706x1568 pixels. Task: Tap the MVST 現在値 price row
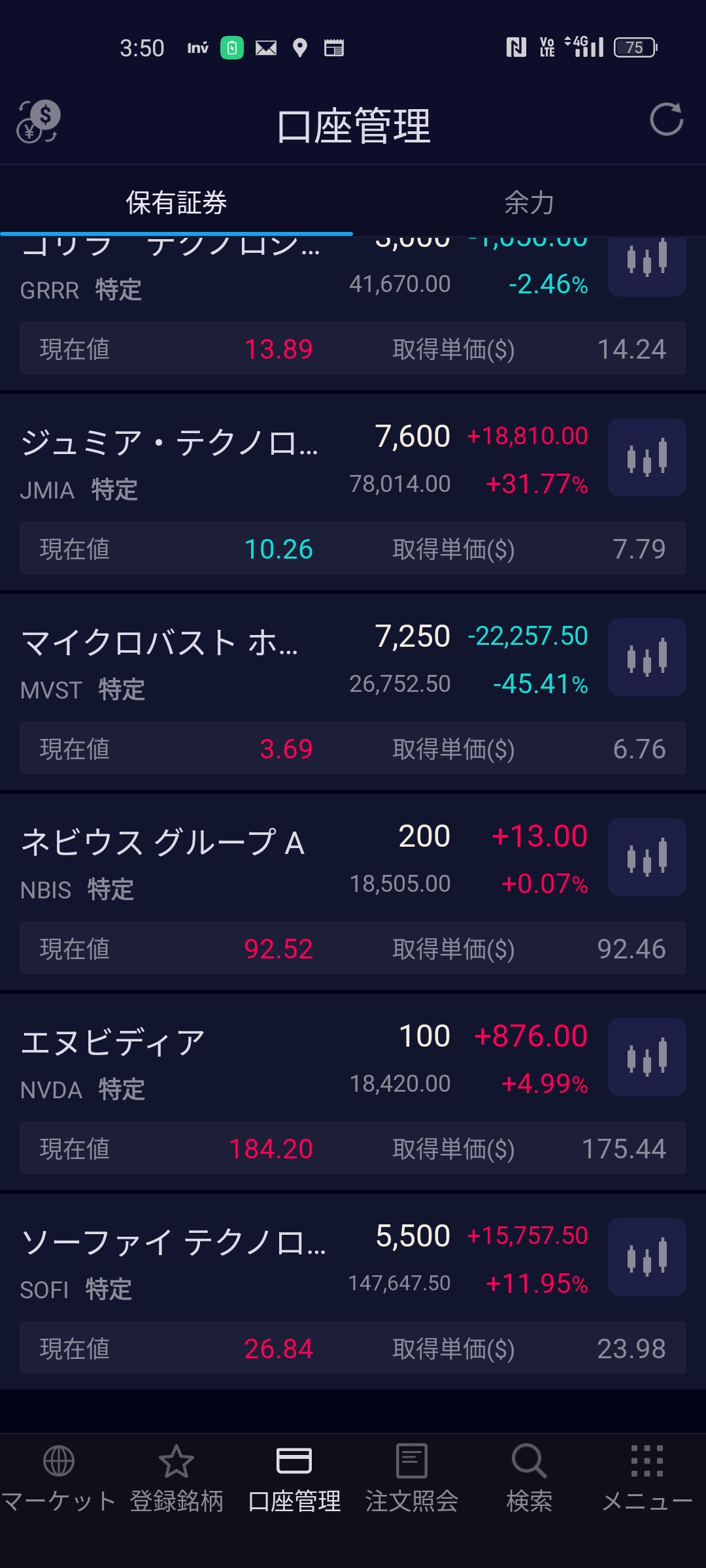coord(176,749)
